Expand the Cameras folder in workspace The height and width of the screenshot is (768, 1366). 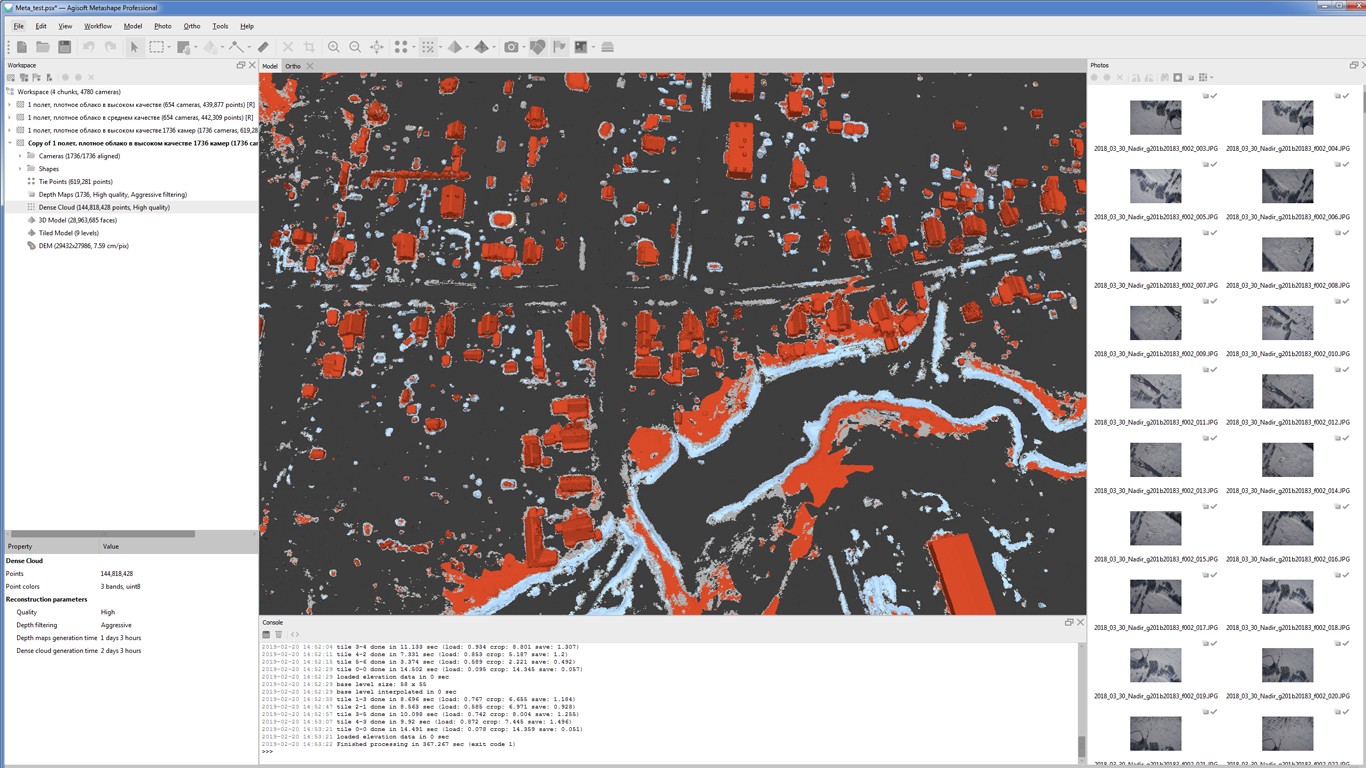(20, 156)
